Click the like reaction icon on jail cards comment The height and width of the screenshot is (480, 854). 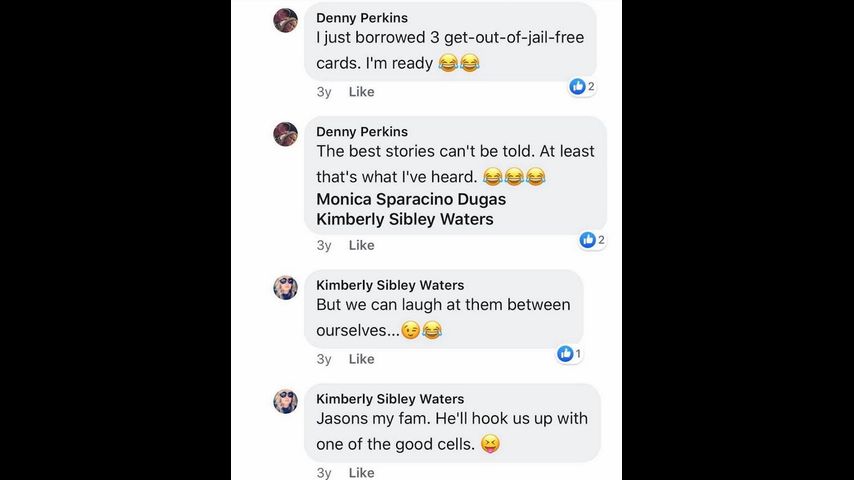pos(577,87)
